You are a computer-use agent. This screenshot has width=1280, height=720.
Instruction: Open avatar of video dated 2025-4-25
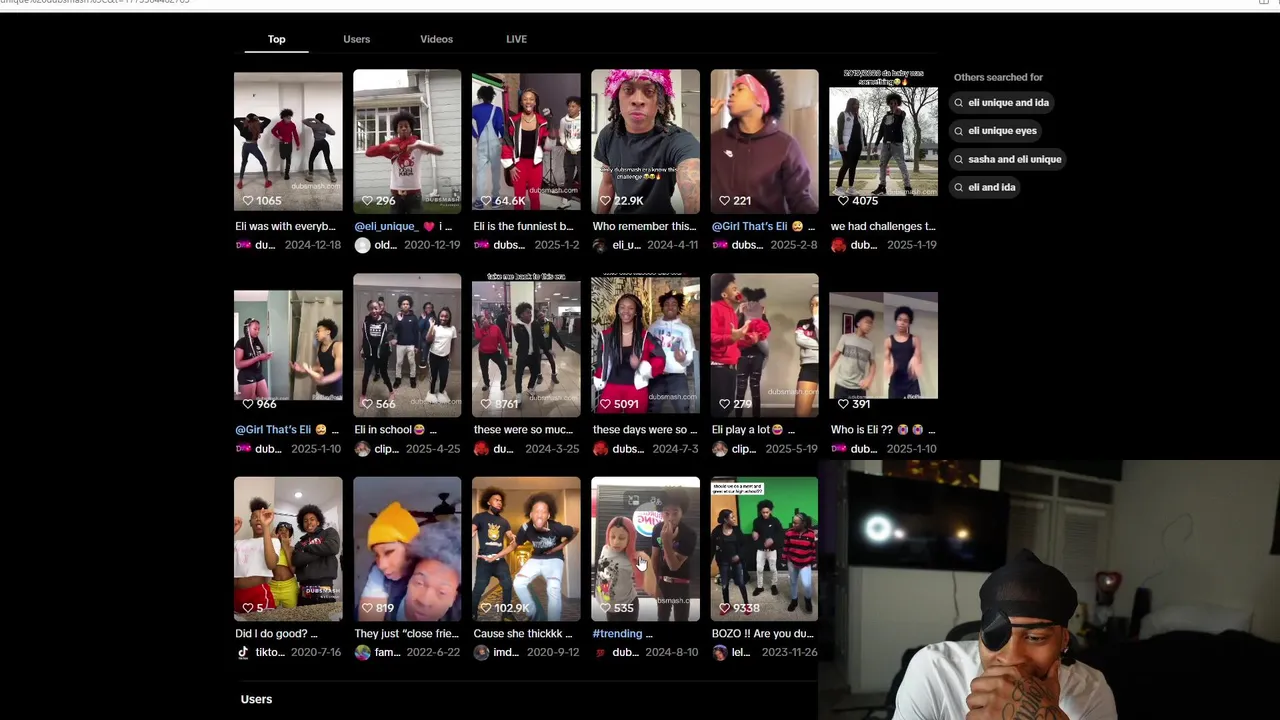pos(362,449)
